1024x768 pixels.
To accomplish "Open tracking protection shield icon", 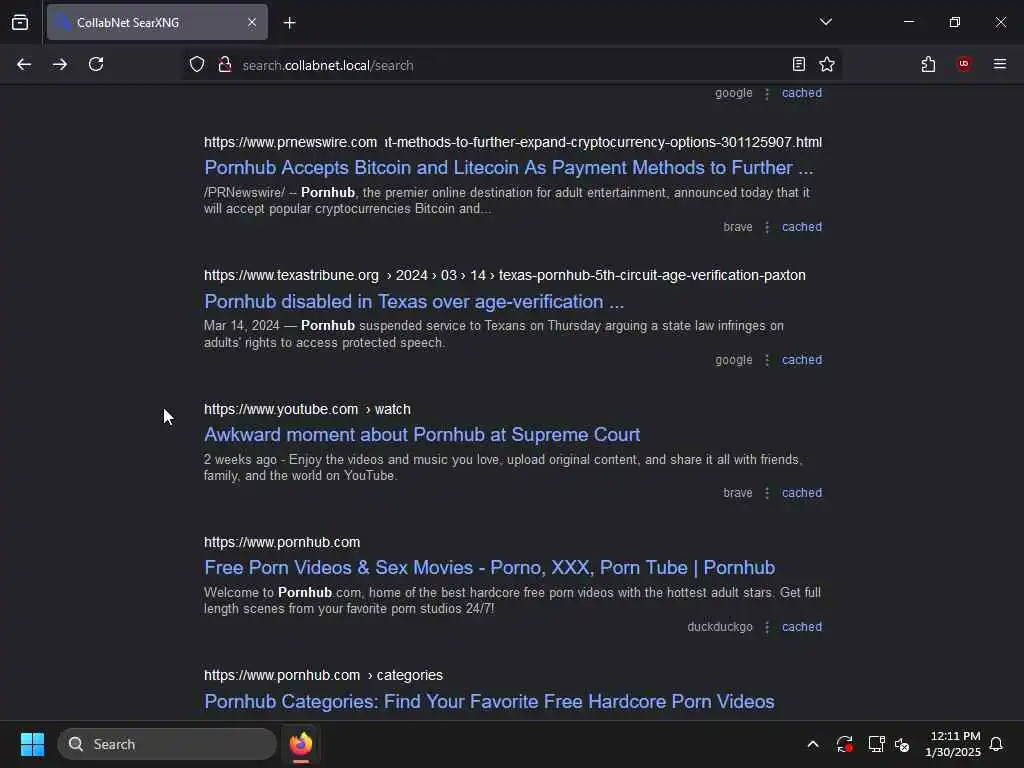I will point(197,64).
